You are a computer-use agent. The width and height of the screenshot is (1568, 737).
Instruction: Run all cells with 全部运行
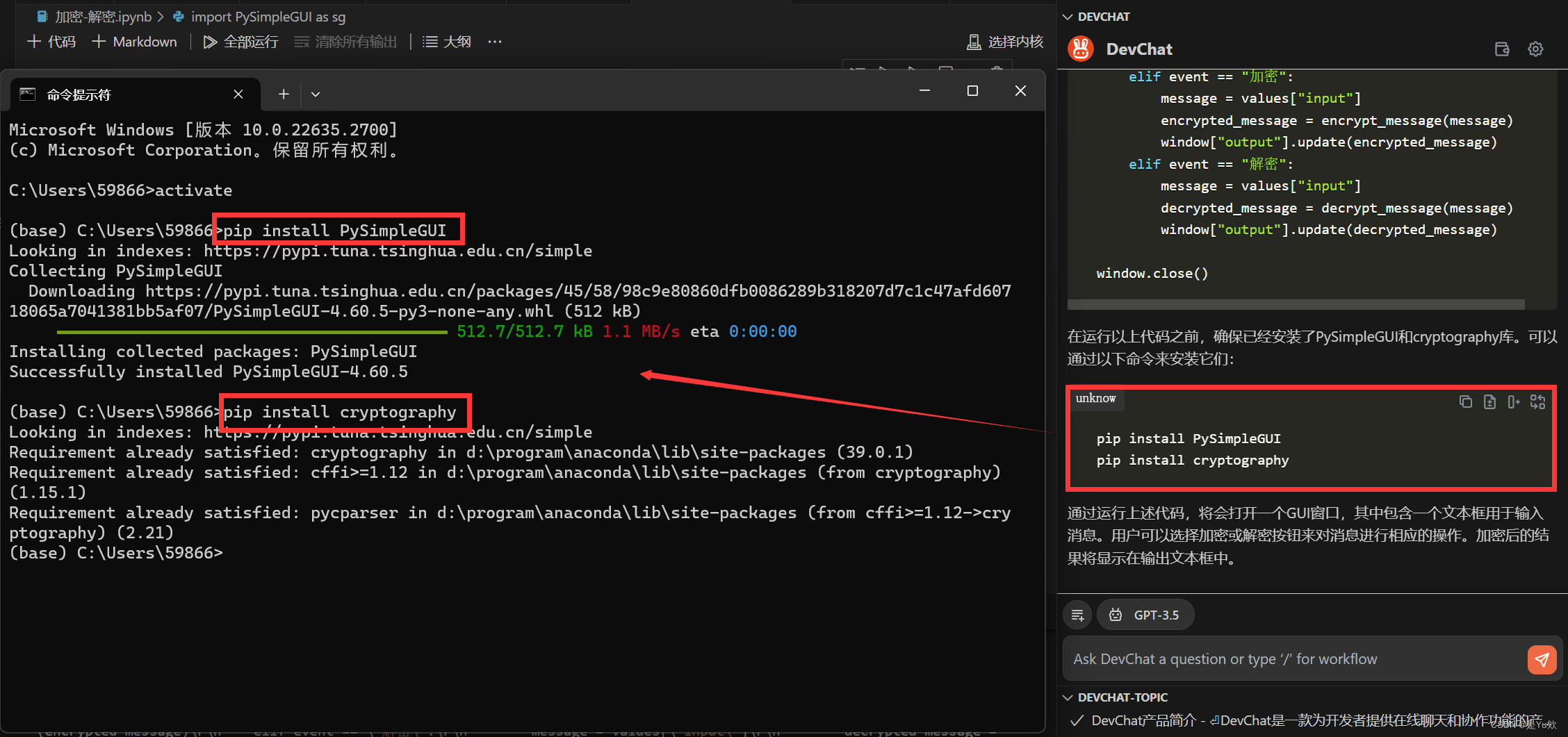click(x=240, y=42)
